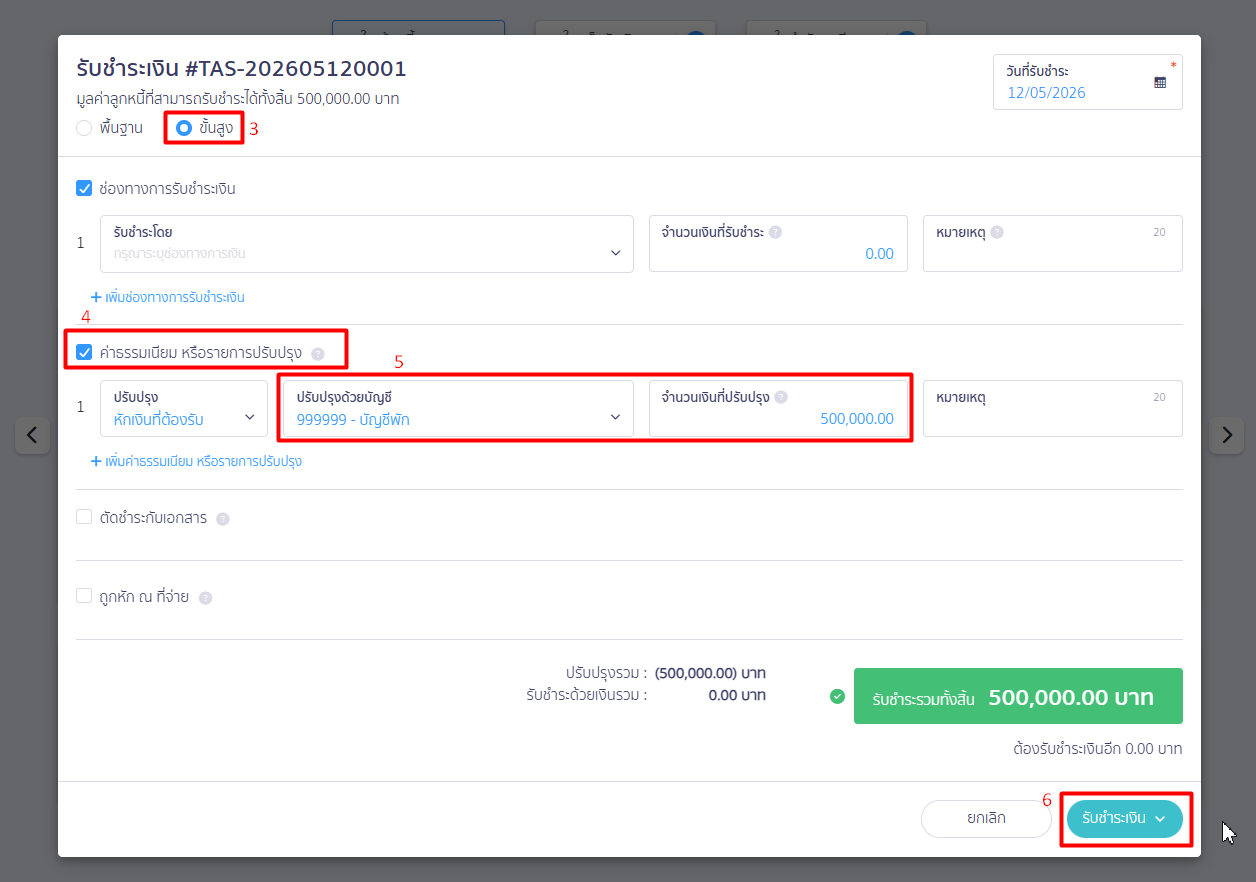Click help icon beside จำนวนเงินที่รับชำระ
Image resolution: width=1256 pixels, height=882 pixels.
776,232
